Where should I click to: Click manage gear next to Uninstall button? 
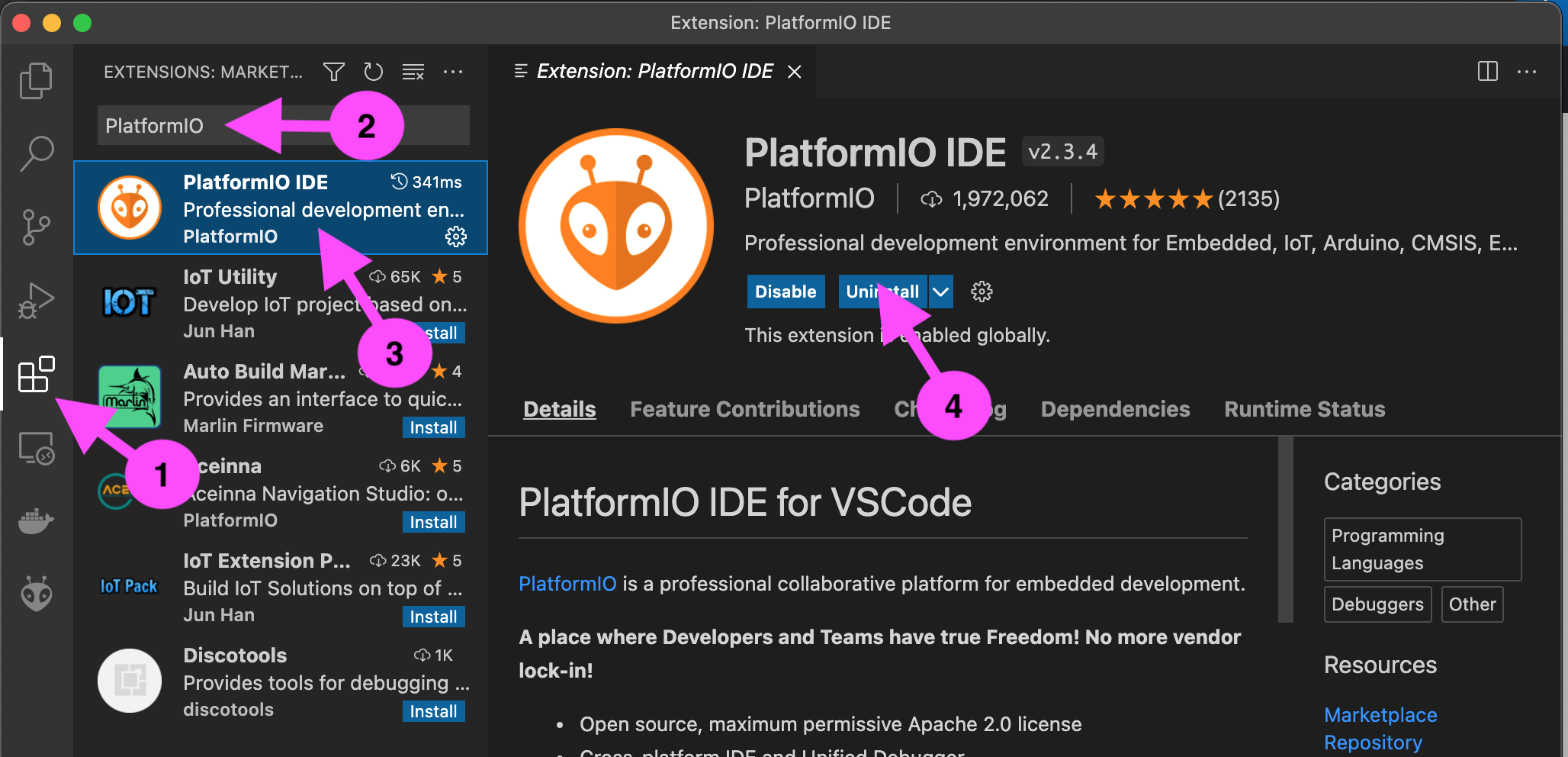(982, 292)
